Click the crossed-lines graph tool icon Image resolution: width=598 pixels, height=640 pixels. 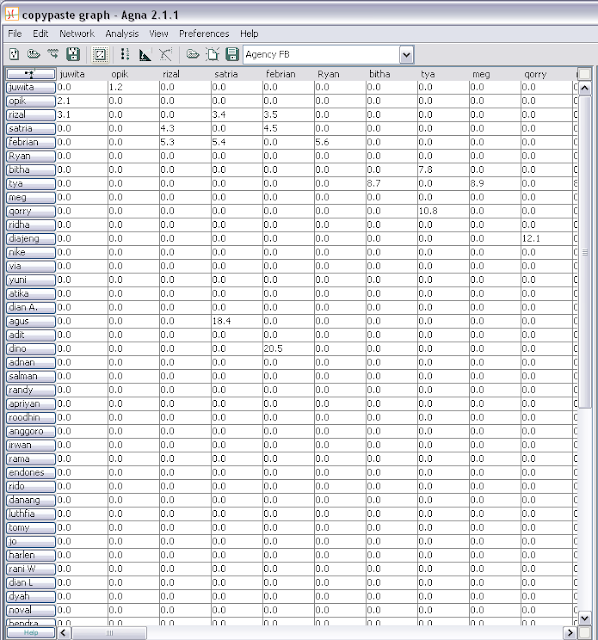coord(165,54)
